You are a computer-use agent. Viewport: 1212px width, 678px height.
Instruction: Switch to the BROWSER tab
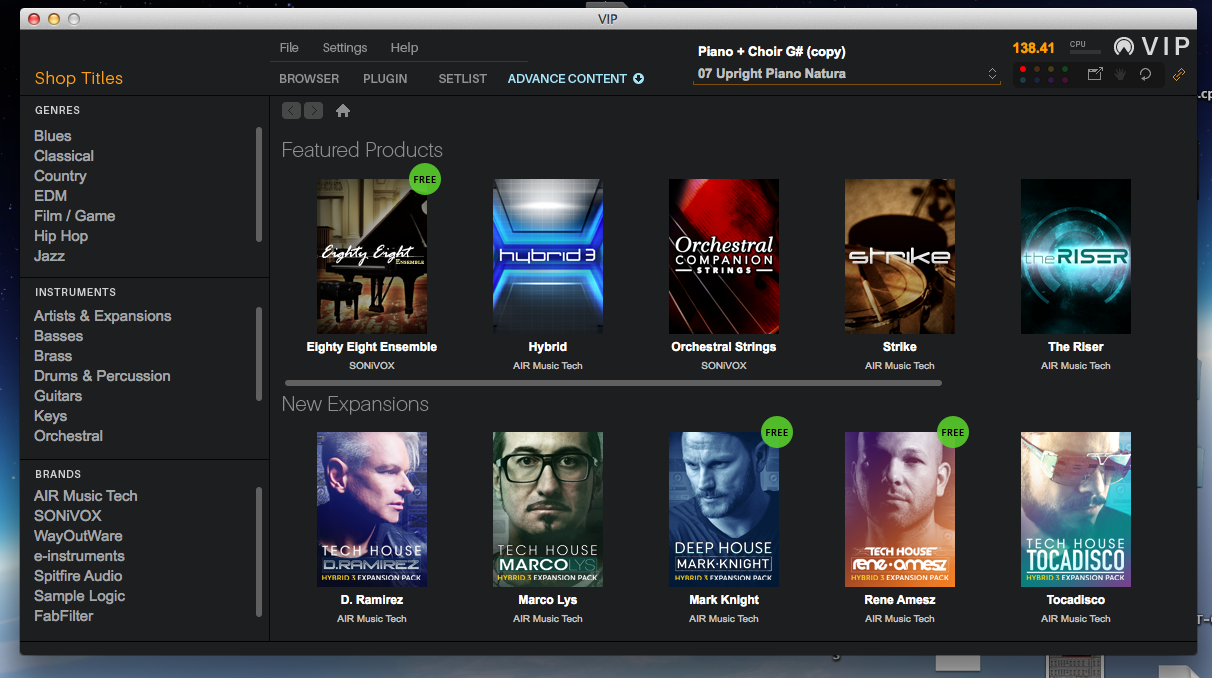click(x=309, y=79)
